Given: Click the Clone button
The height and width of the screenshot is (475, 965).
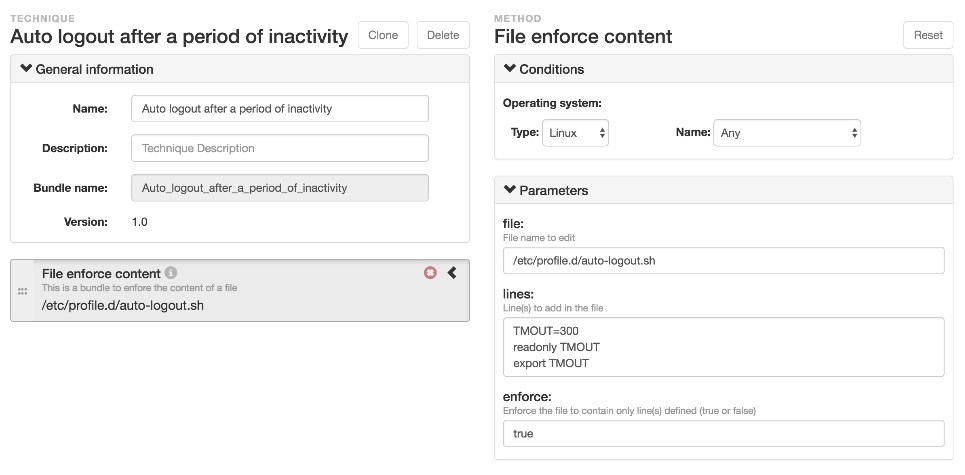Looking at the screenshot, I should click(383, 35).
